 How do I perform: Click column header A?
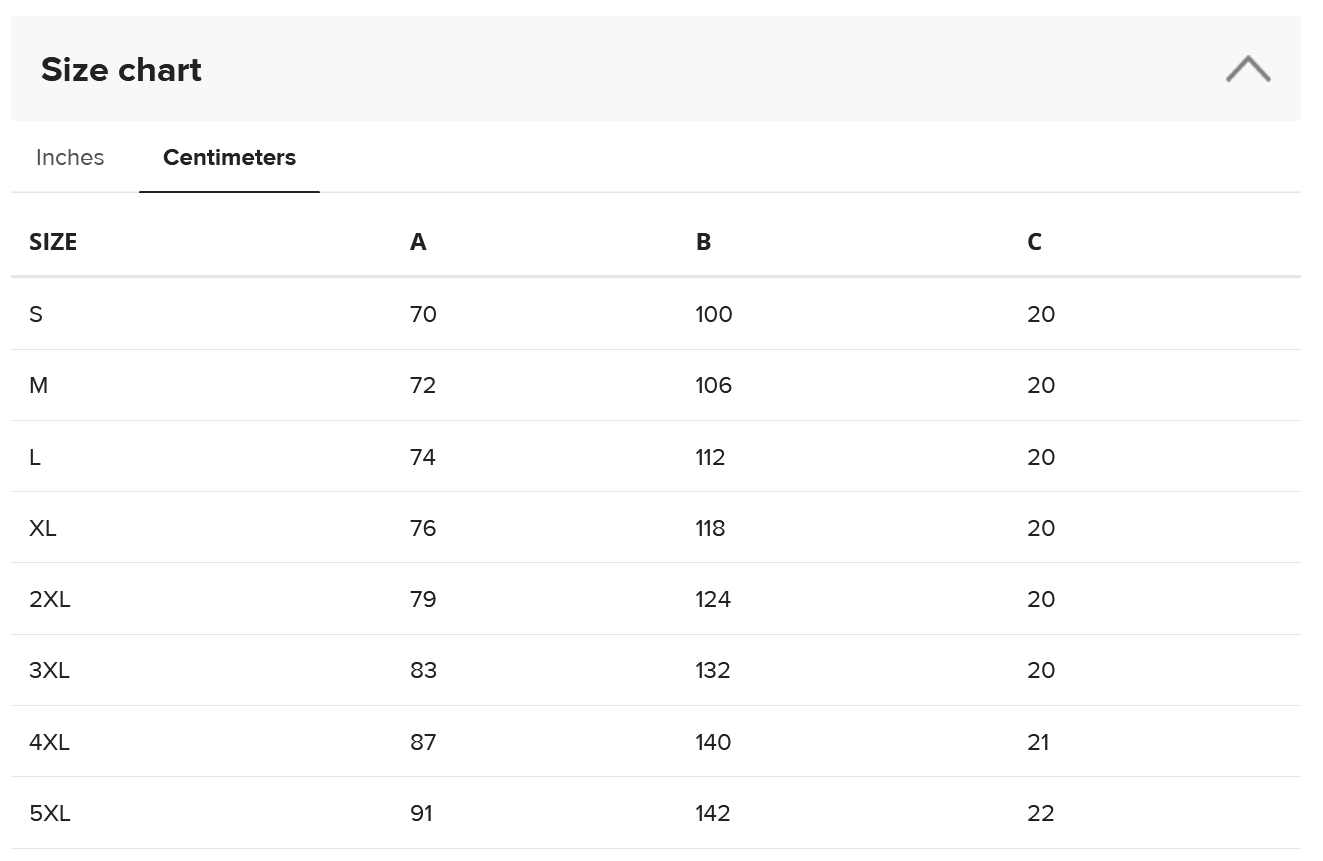[x=418, y=242]
